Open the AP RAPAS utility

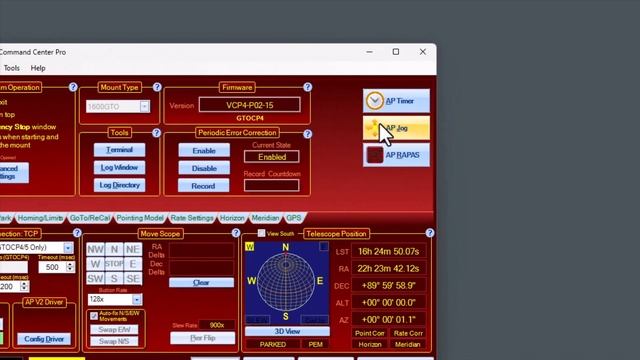[396, 155]
